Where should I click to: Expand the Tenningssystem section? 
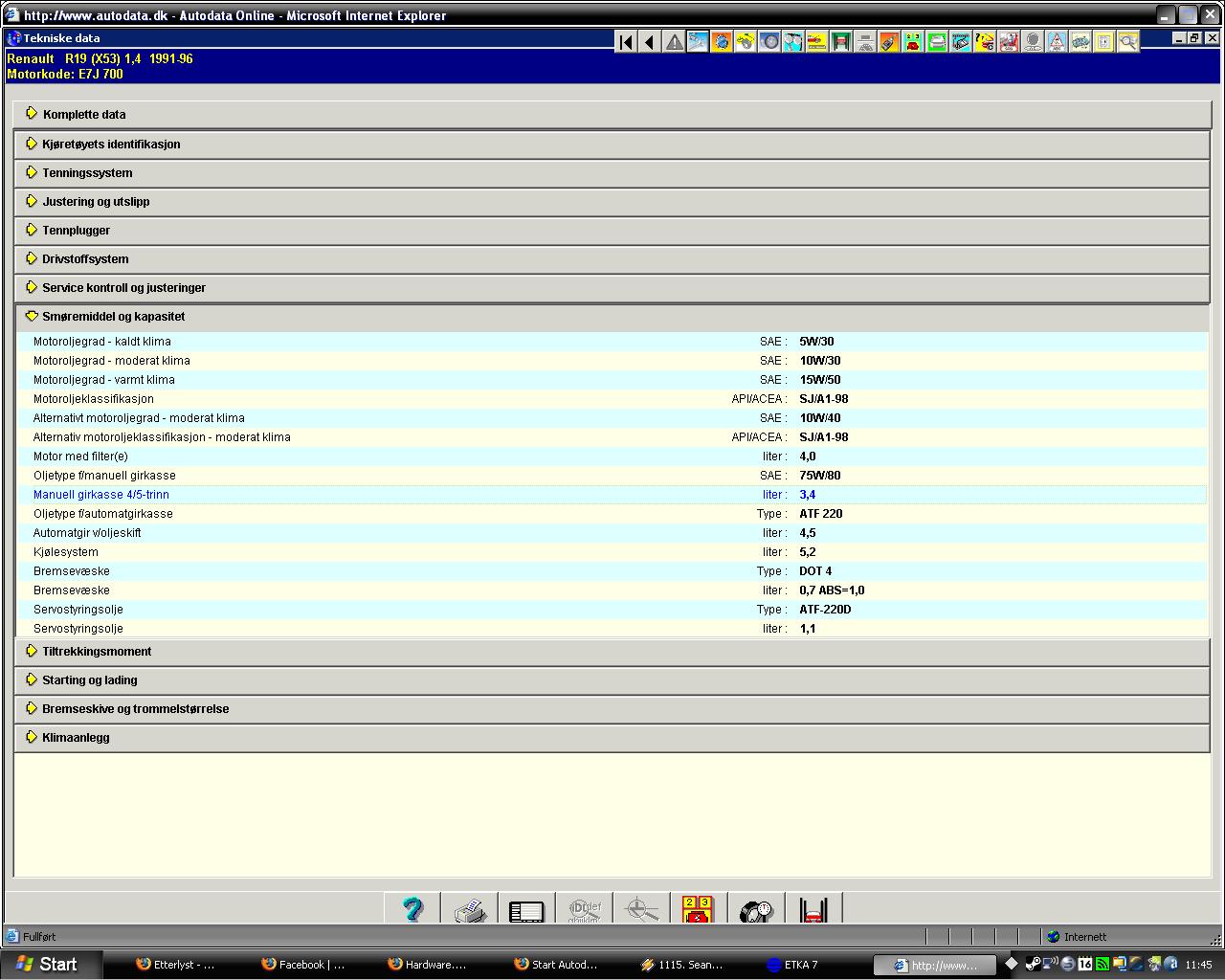click(x=612, y=172)
